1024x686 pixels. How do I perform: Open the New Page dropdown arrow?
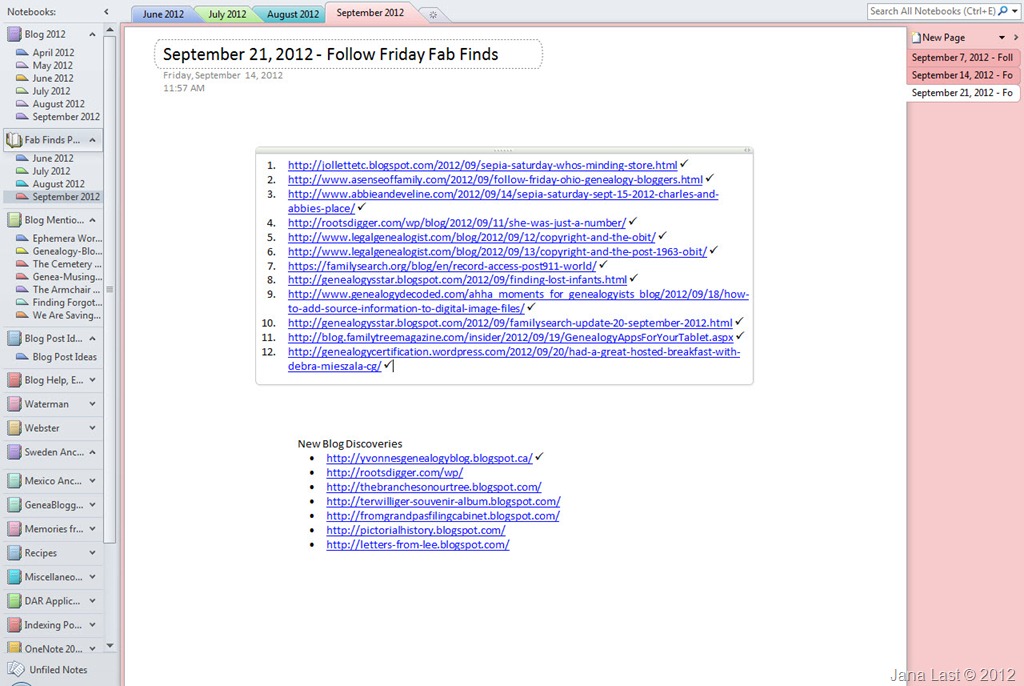(x=1002, y=38)
